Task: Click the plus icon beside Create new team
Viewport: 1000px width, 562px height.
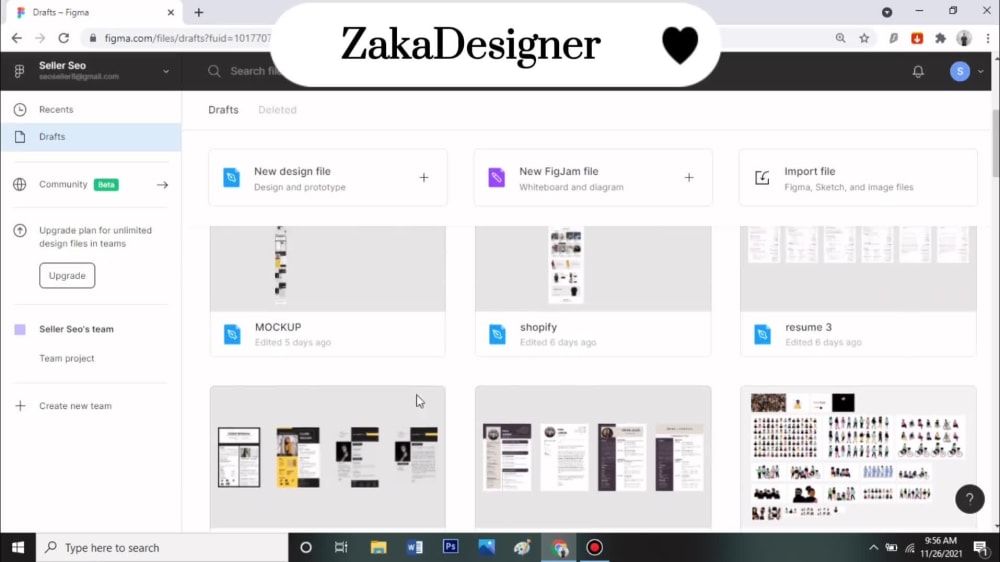Action: tap(20, 406)
